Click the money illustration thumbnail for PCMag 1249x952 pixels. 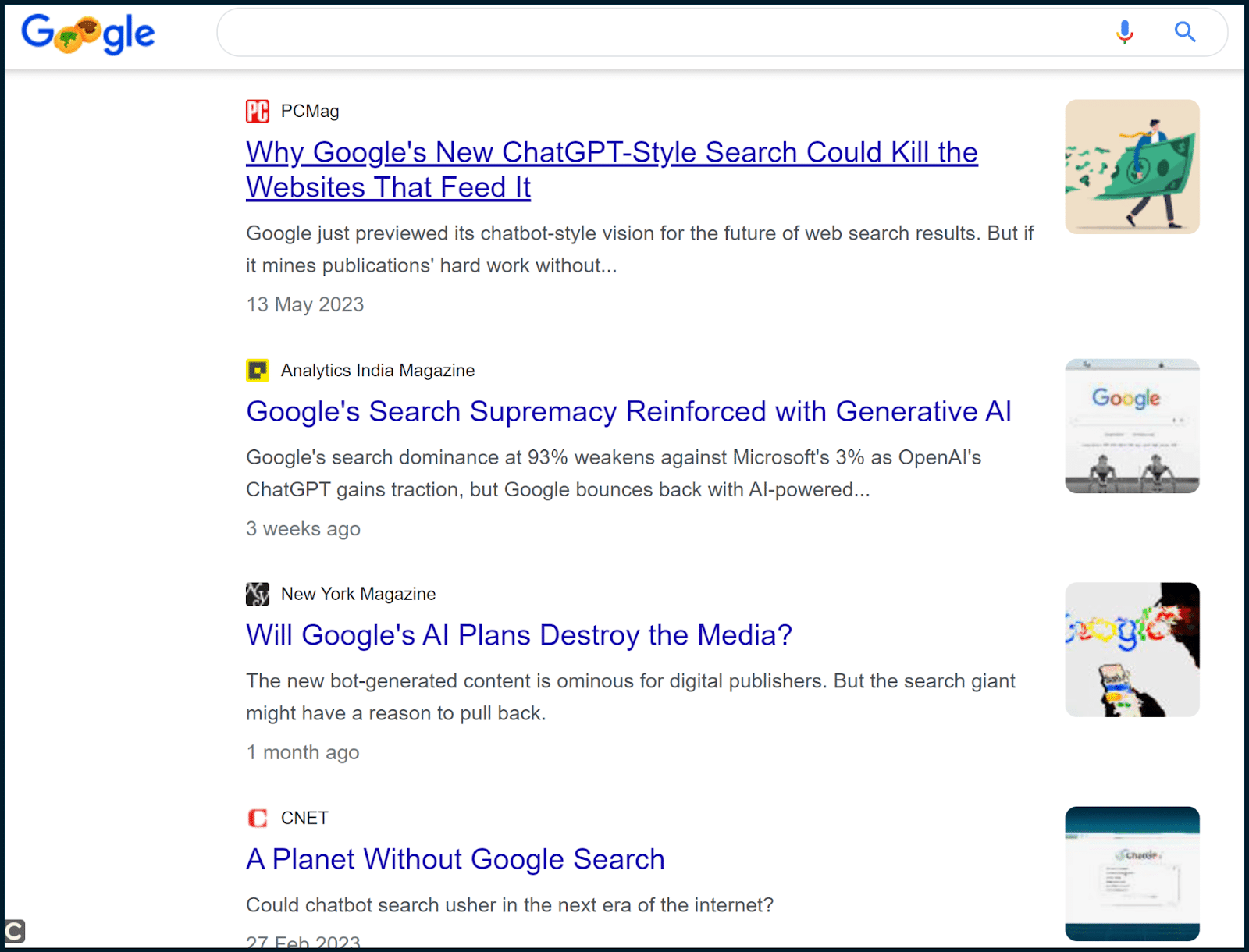(x=1132, y=166)
